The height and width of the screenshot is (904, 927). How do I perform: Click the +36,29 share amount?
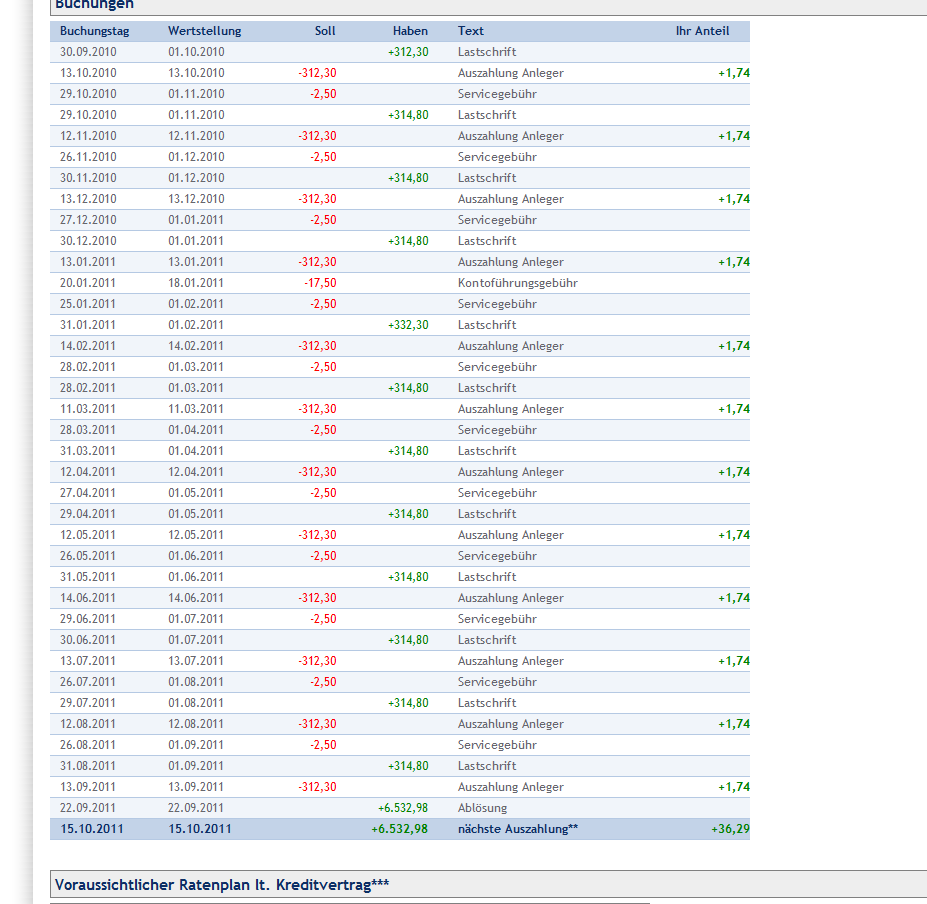(730, 829)
